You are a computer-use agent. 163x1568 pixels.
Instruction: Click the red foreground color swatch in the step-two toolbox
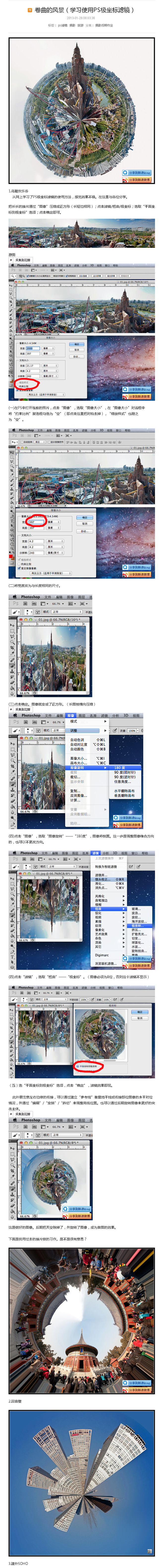tap(11, 556)
